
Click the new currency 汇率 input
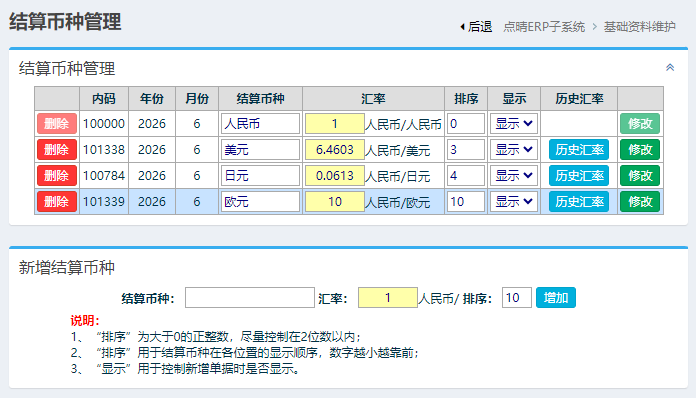tap(388, 298)
